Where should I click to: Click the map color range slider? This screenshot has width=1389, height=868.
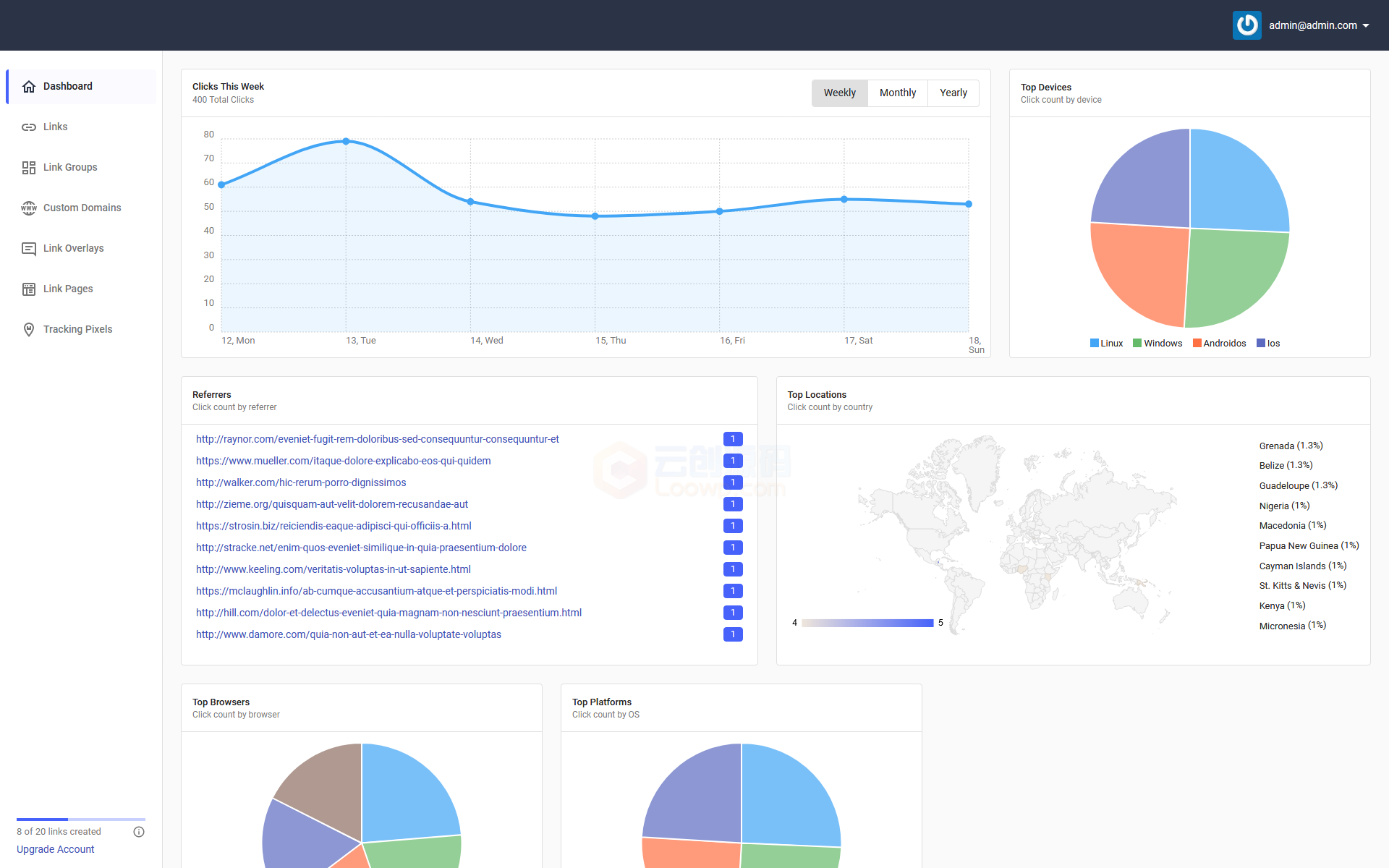(867, 623)
